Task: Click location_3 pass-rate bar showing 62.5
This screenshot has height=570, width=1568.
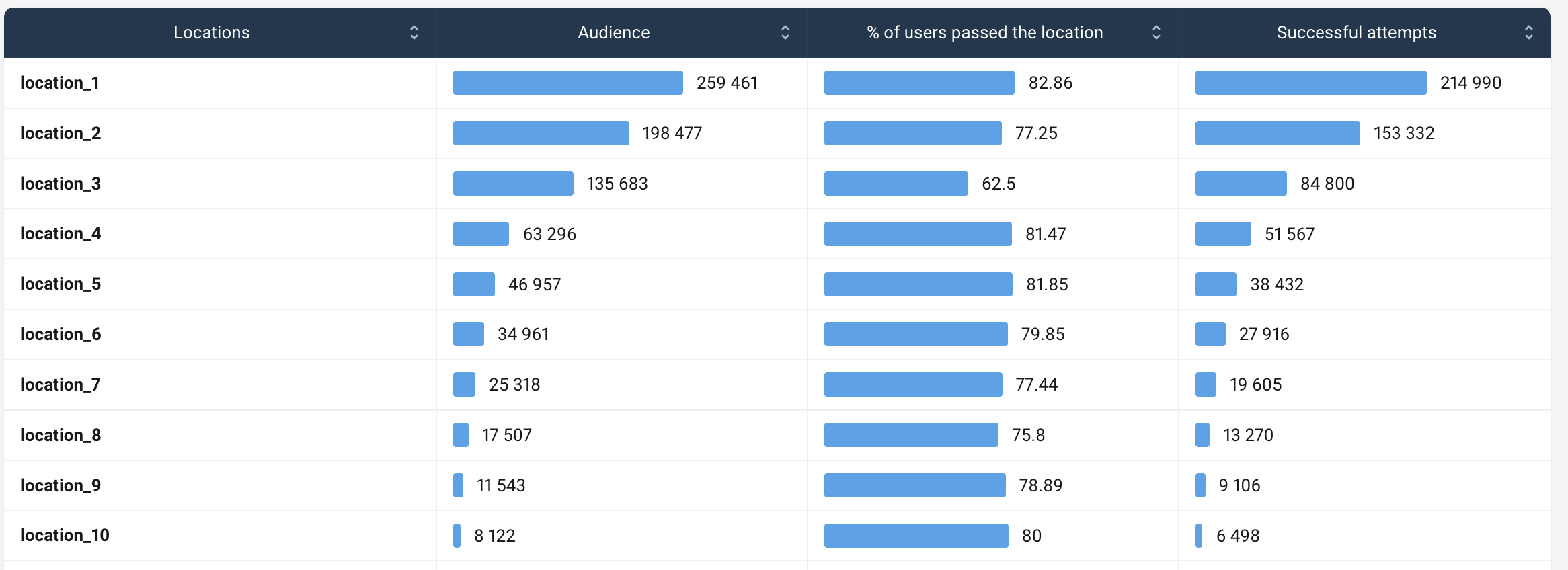Action: tap(896, 184)
